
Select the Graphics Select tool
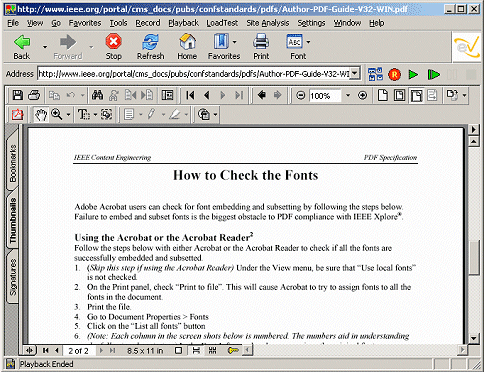tap(107, 115)
